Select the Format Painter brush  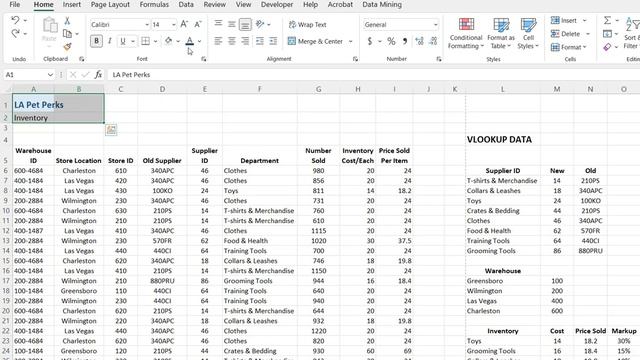(x=67, y=47)
